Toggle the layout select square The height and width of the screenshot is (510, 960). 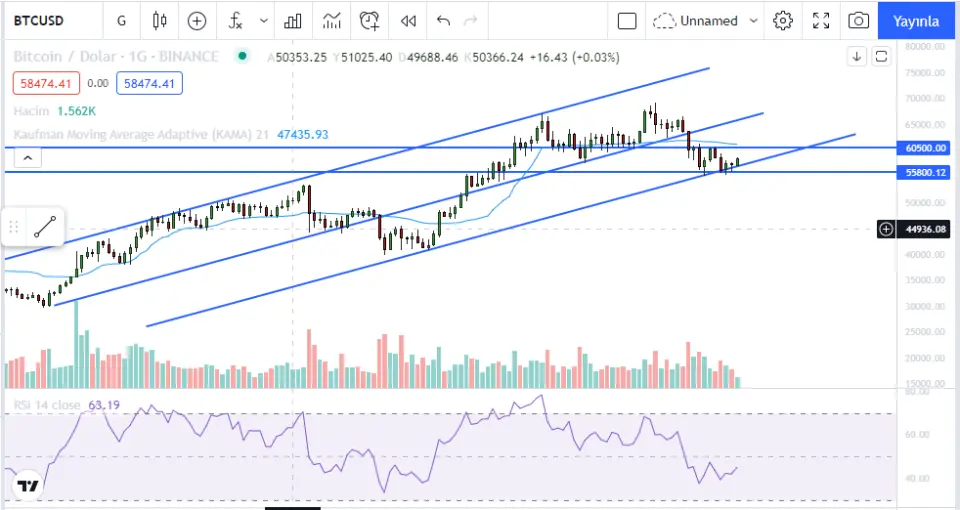(x=627, y=20)
